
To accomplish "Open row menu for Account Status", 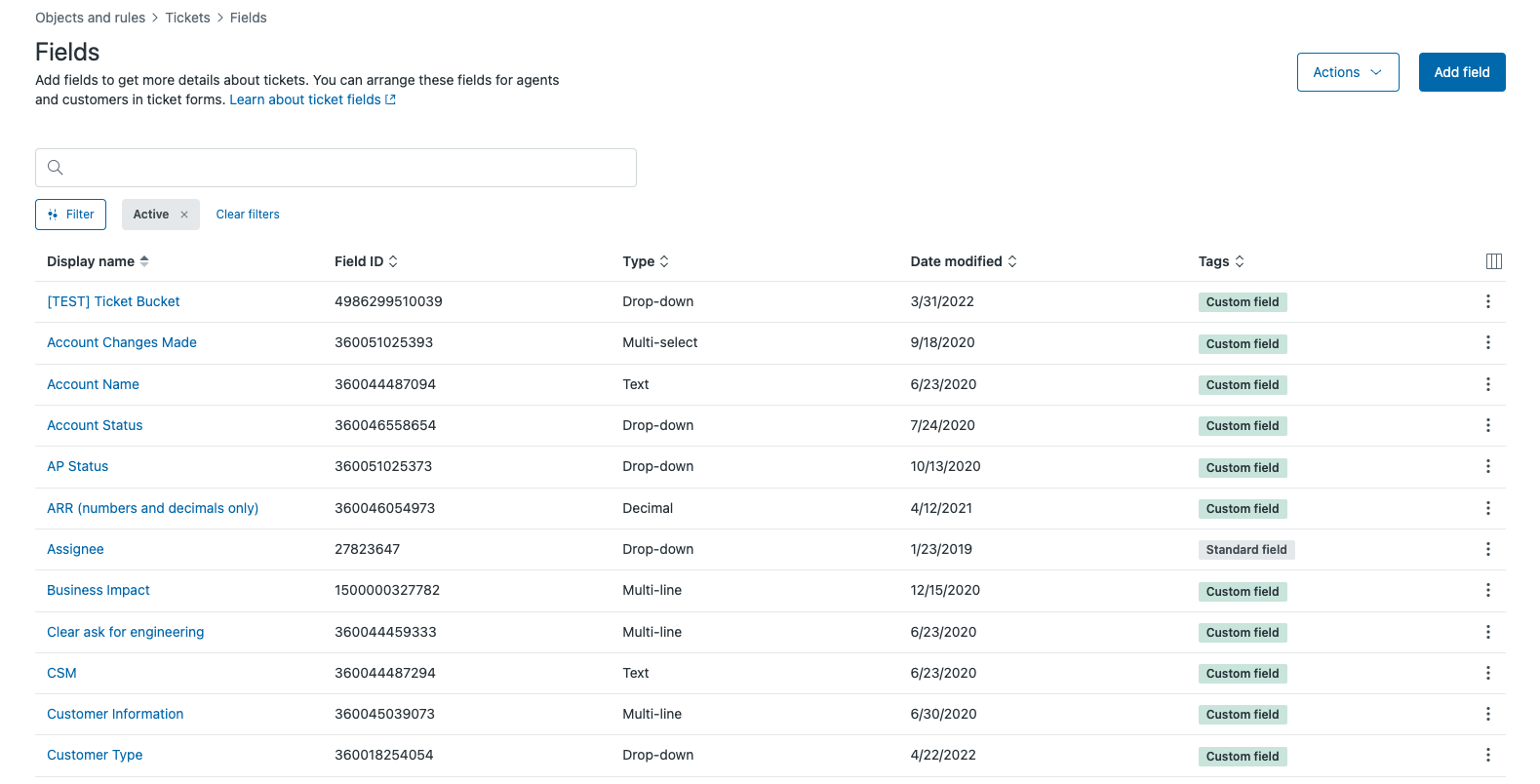I will click(x=1487, y=425).
